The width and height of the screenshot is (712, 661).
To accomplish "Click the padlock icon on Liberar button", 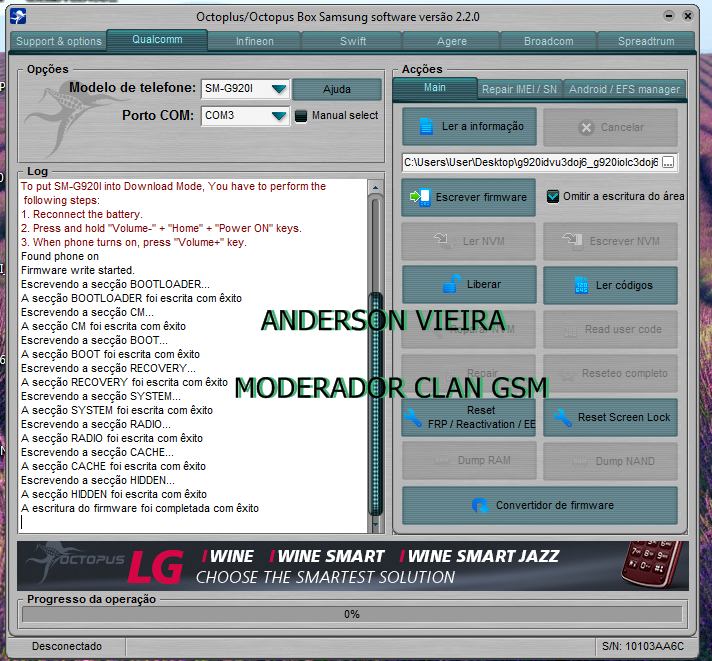I will 451,284.
